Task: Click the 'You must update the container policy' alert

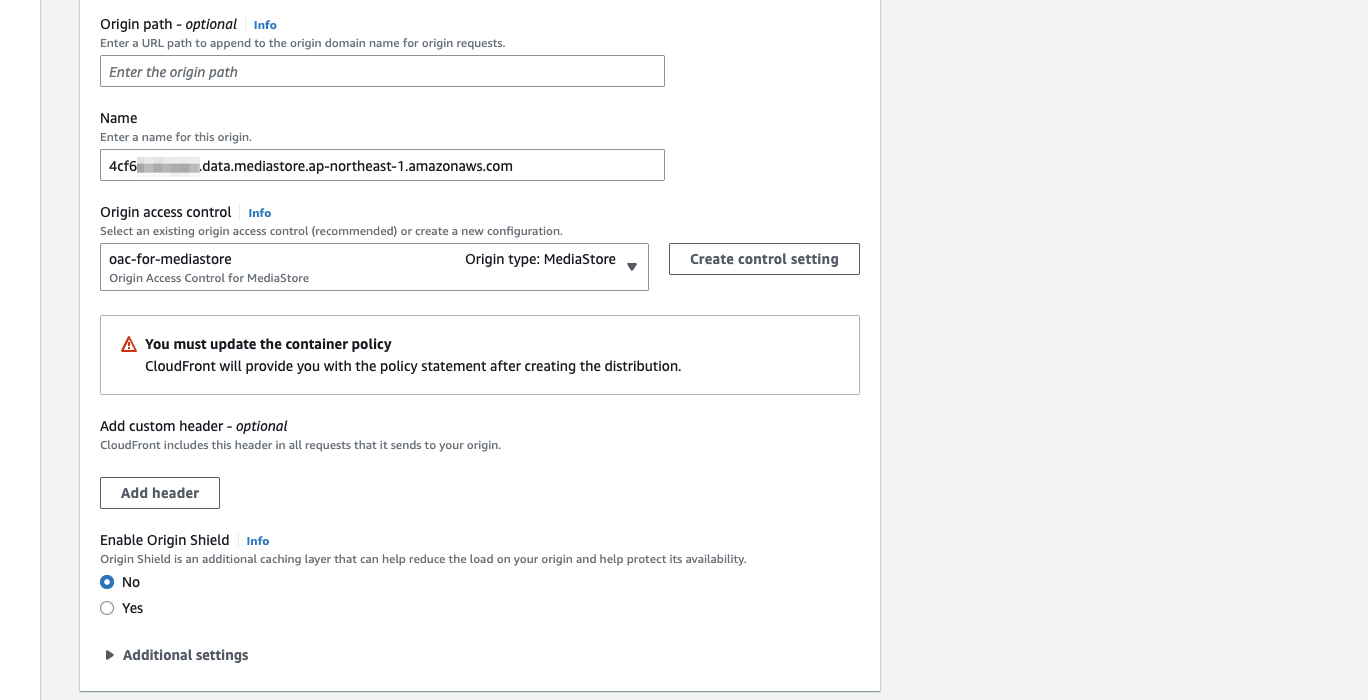Action: click(480, 355)
